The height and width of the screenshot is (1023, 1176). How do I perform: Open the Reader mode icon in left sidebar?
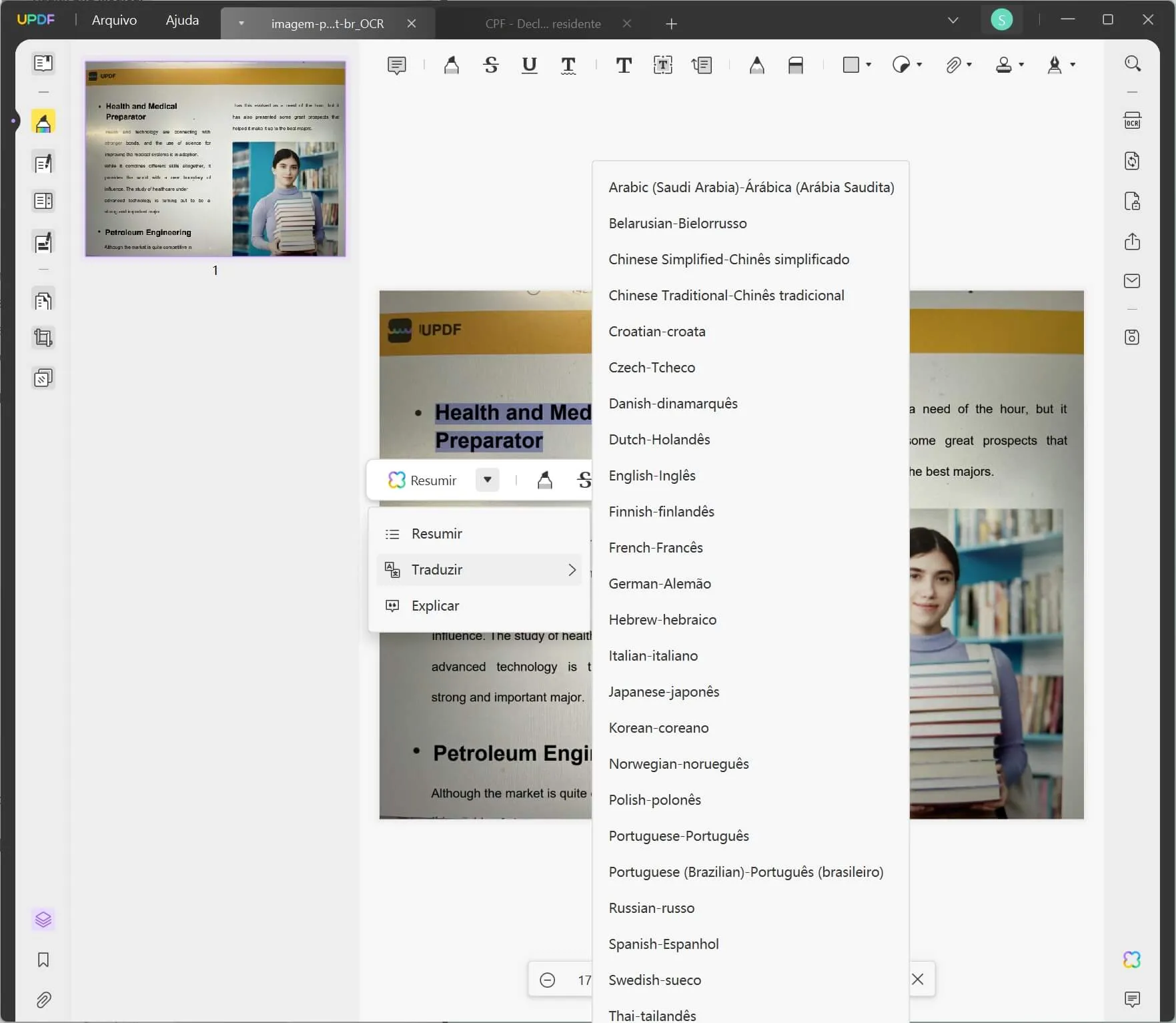43,63
